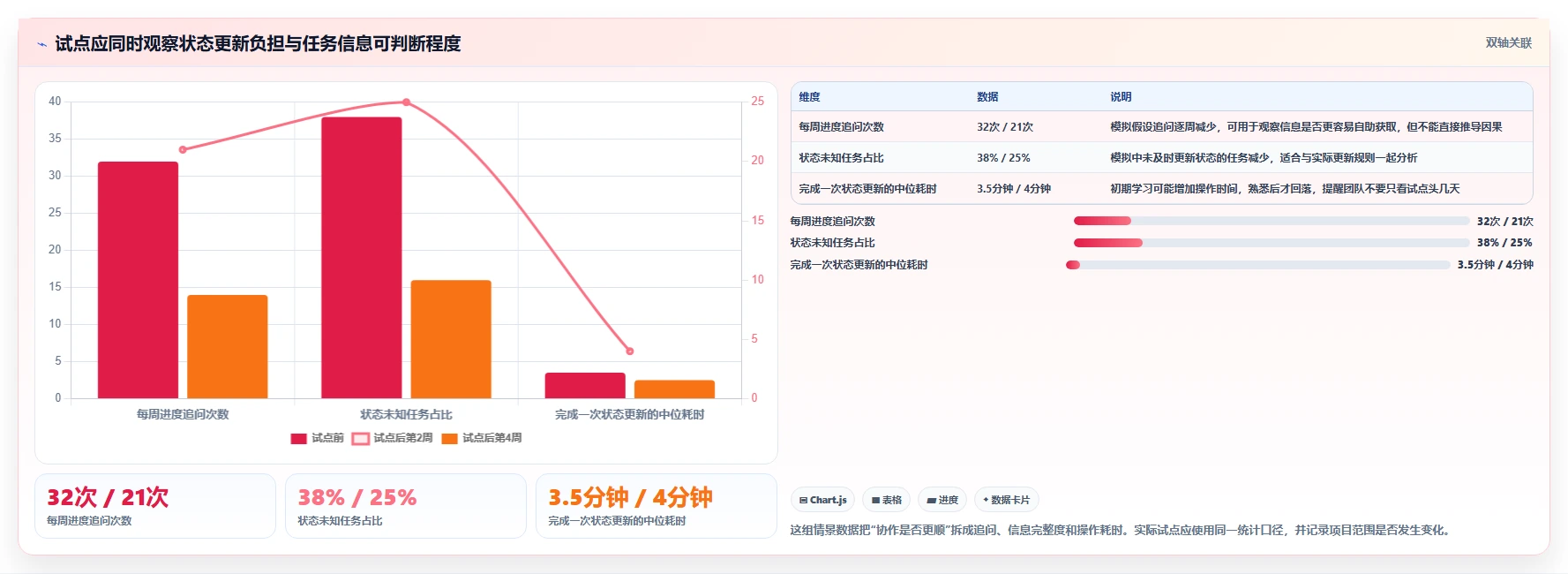Toggle the 试点前 legend swatch
The height and width of the screenshot is (574, 1568).
(299, 438)
